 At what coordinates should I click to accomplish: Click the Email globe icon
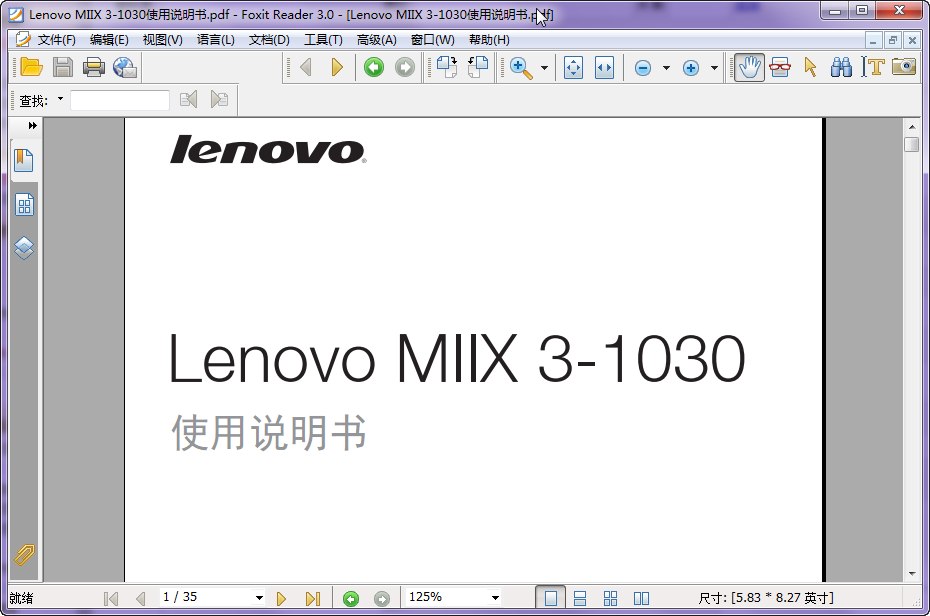[125, 67]
